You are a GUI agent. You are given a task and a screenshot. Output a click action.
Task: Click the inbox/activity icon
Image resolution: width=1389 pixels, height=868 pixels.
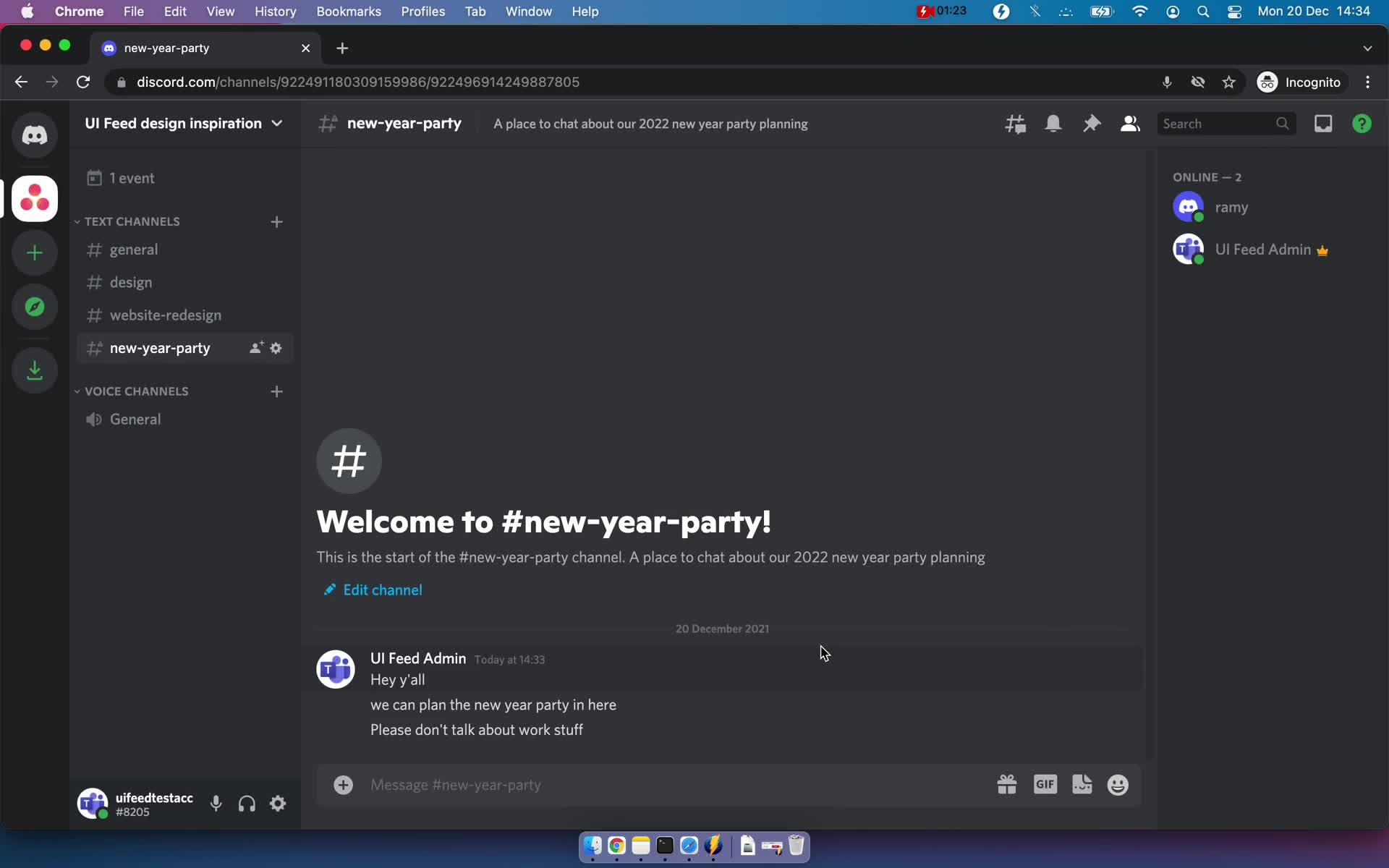[1324, 123]
